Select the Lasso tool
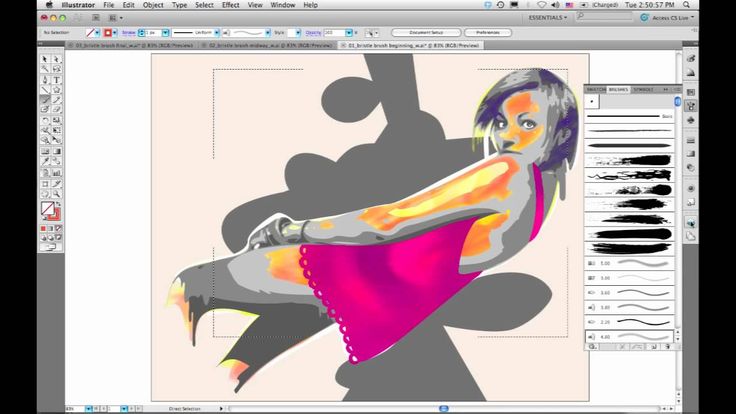Screen dimensions: 736x414 pos(56,69)
